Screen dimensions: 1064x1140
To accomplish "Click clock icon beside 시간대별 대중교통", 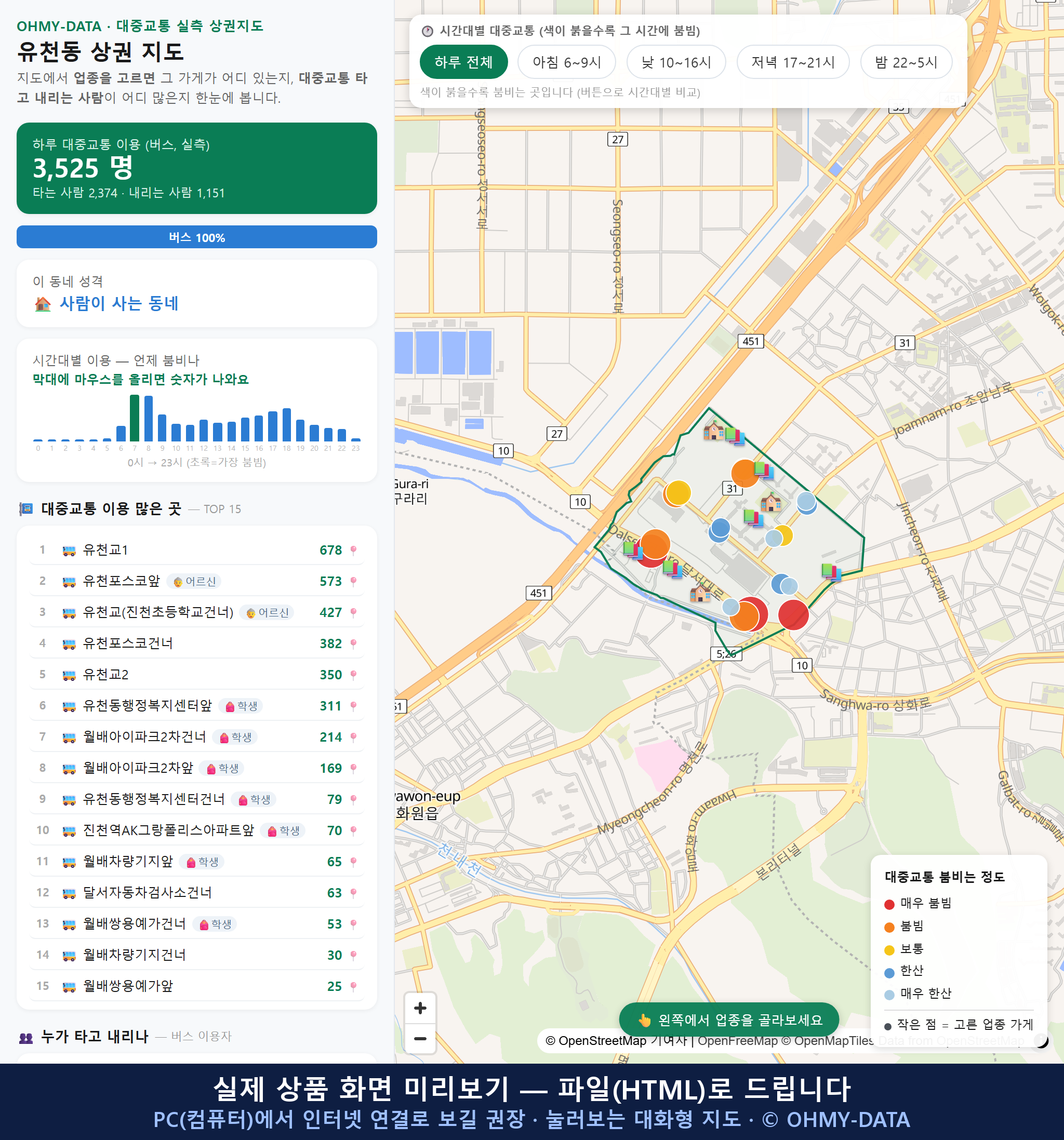I will coord(428,31).
